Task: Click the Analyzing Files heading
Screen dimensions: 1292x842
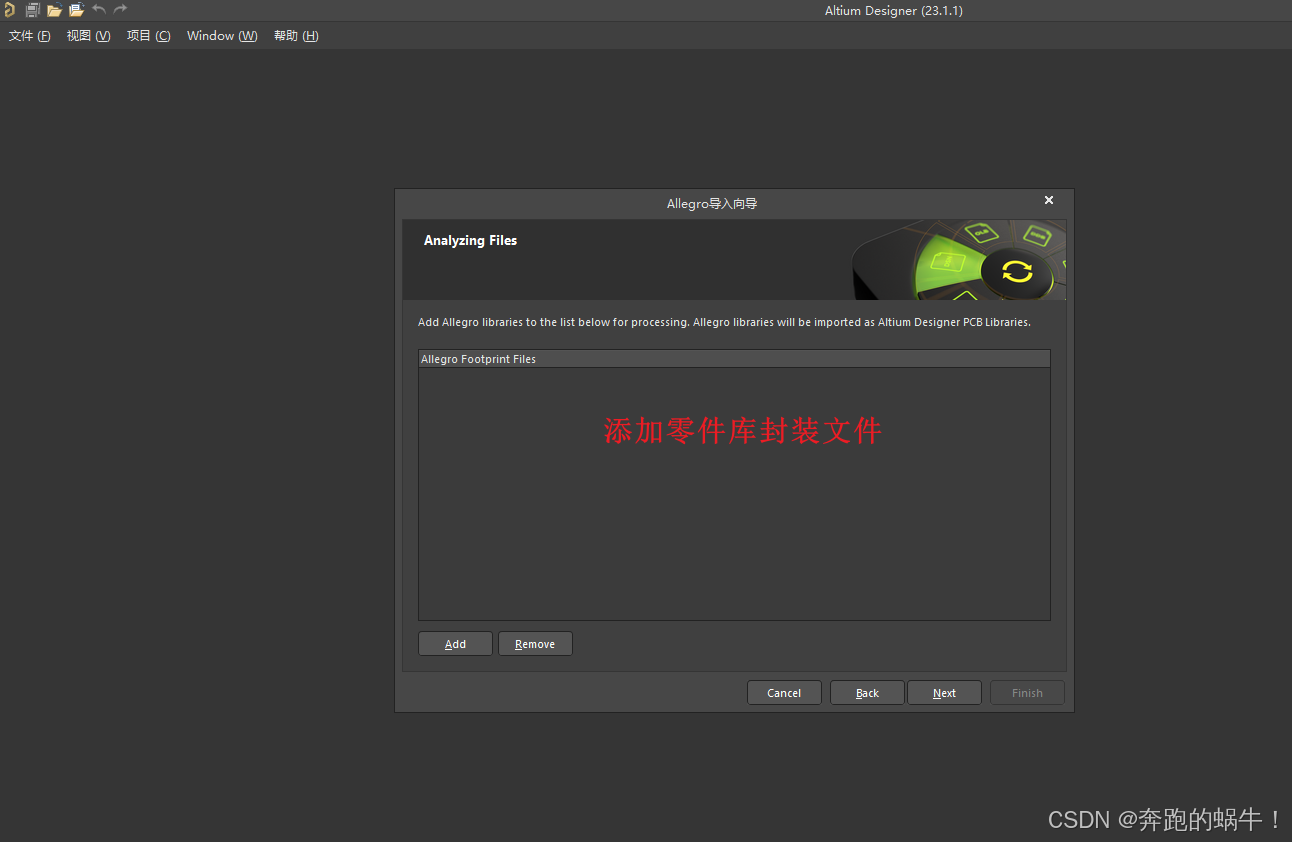Action: tap(470, 240)
